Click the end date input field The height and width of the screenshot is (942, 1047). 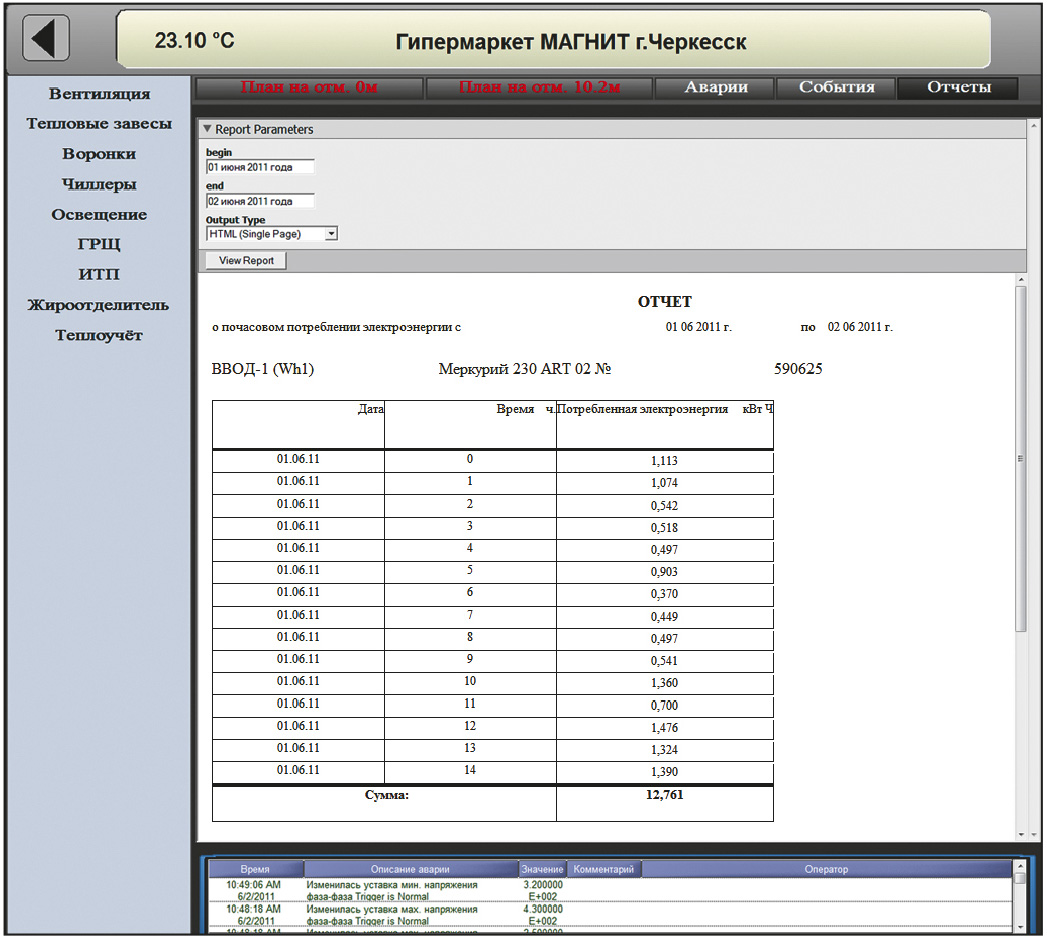click(260, 201)
